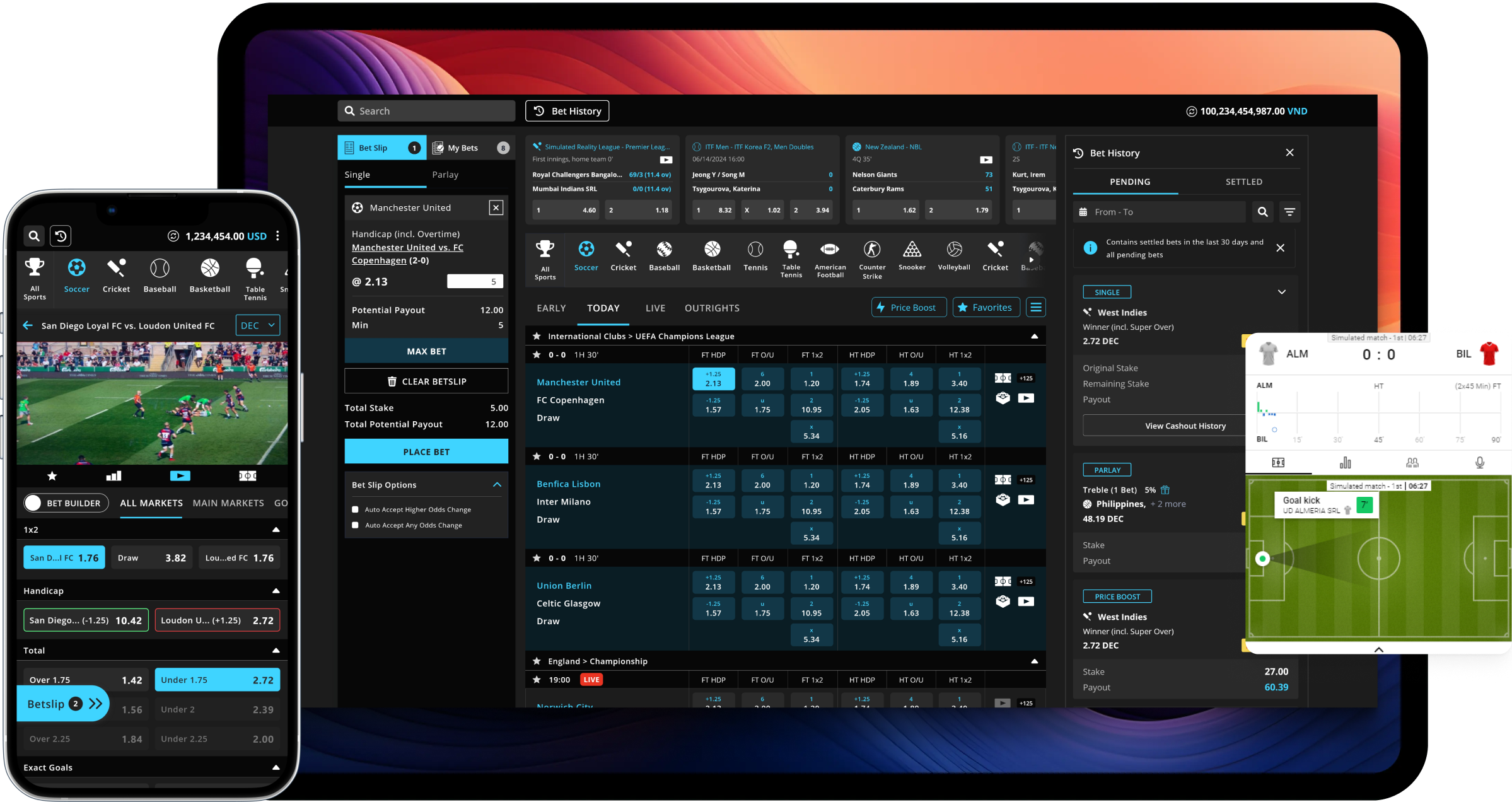This screenshot has width=1512, height=802.
Task: Open the pitch view tab in match widget
Action: [1278, 463]
